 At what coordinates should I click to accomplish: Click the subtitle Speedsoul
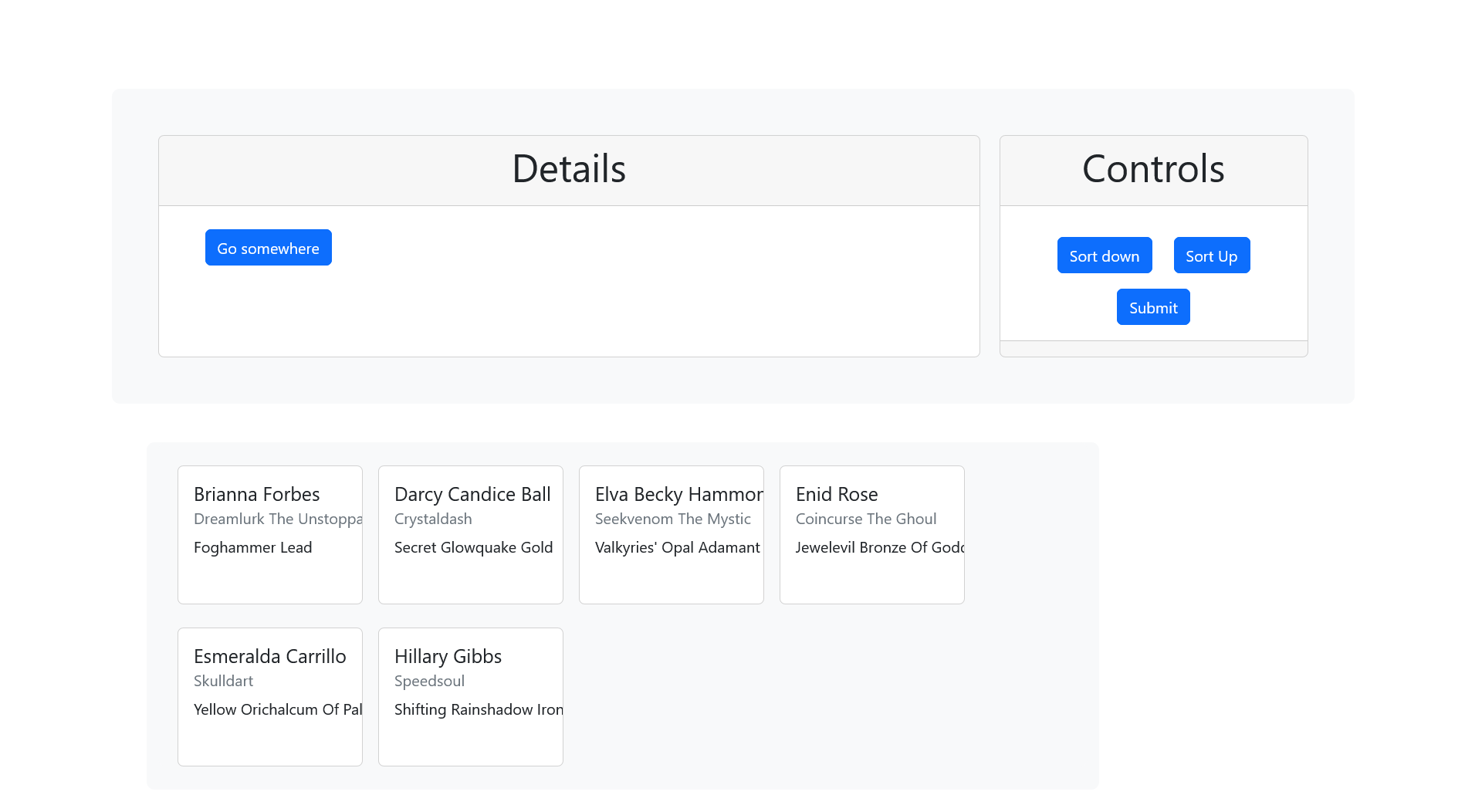pyautogui.click(x=429, y=681)
